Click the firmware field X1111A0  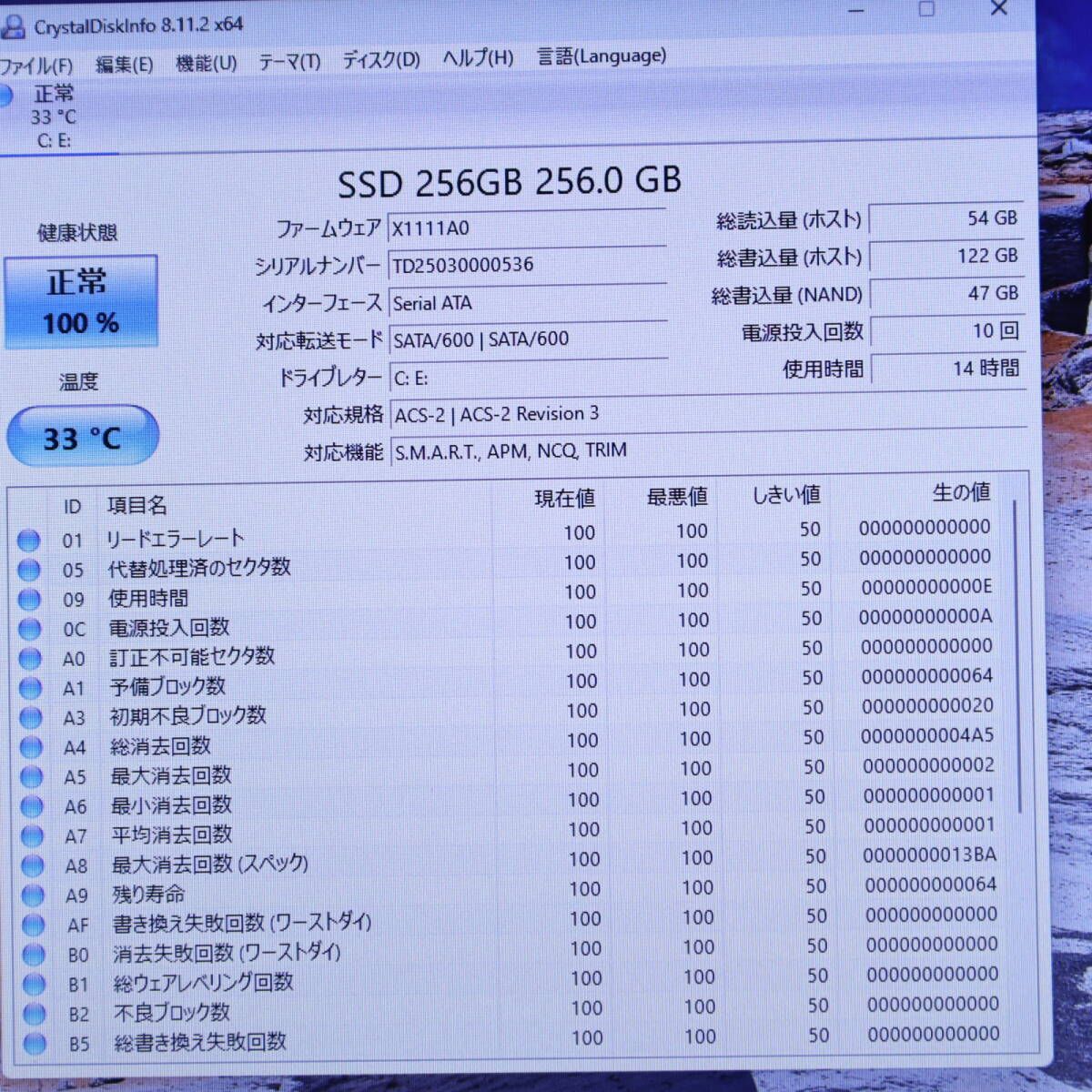click(527, 227)
